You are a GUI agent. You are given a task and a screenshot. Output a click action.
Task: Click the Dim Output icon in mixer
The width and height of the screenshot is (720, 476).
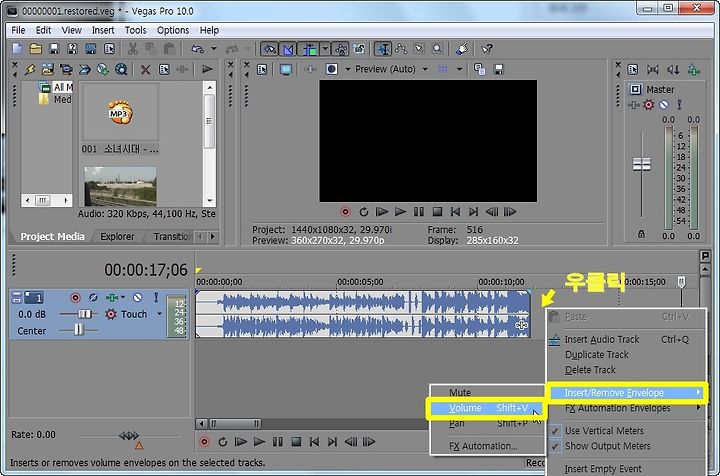[673, 70]
